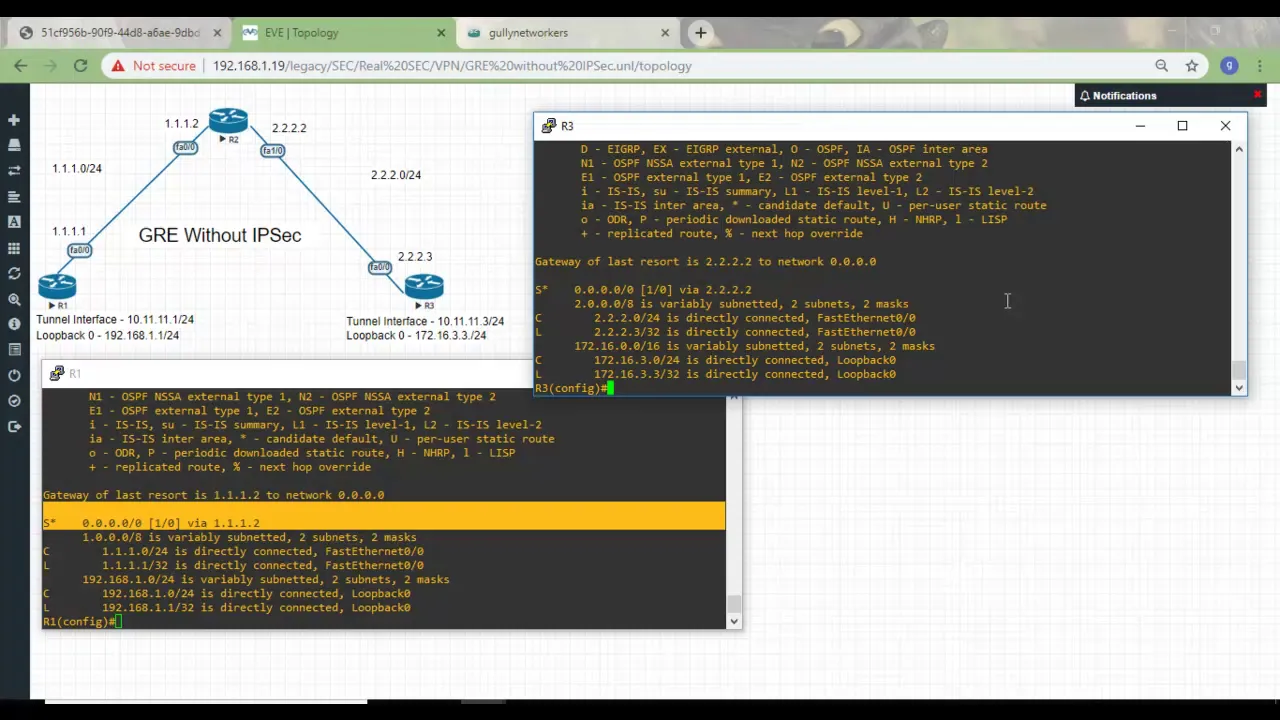Open the browser three-dot menu
This screenshot has width=1280, height=720.
click(1260, 66)
